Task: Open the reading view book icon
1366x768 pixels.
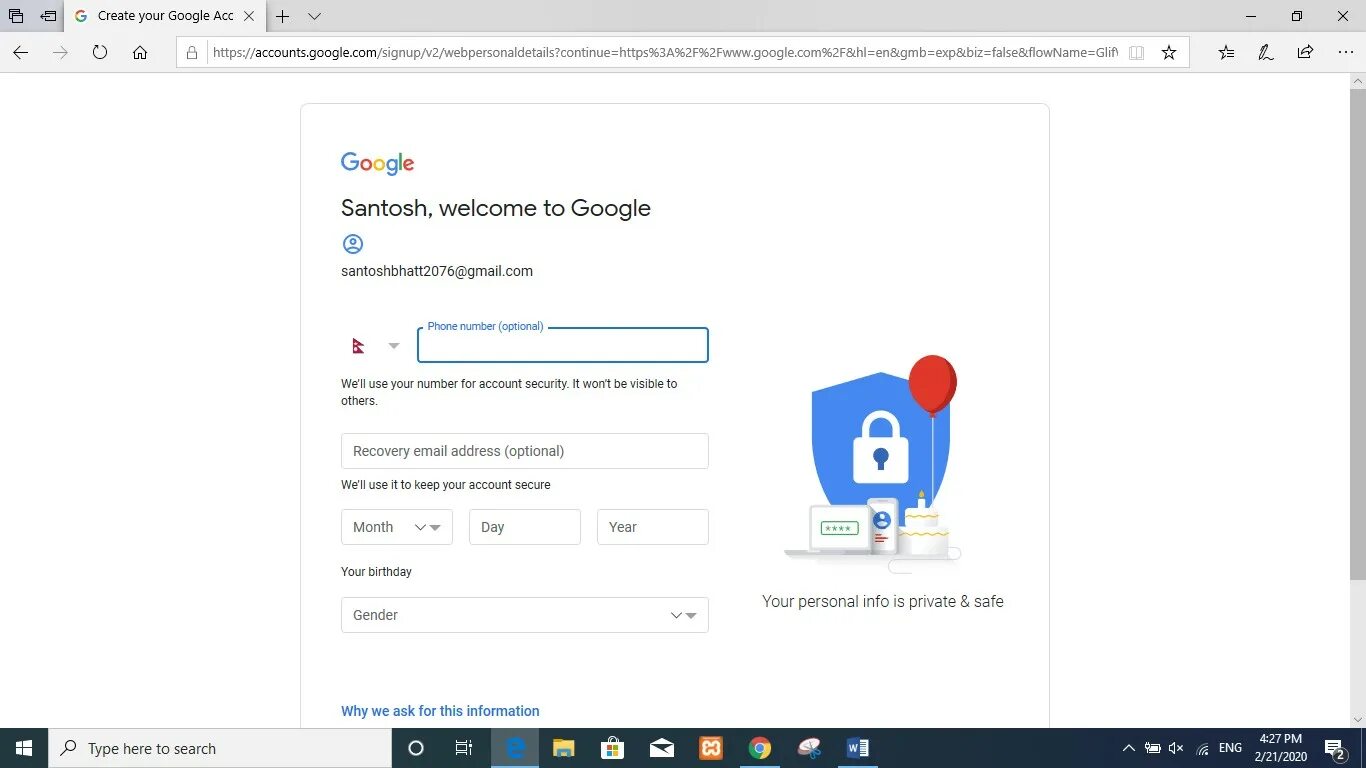Action: coord(1136,52)
